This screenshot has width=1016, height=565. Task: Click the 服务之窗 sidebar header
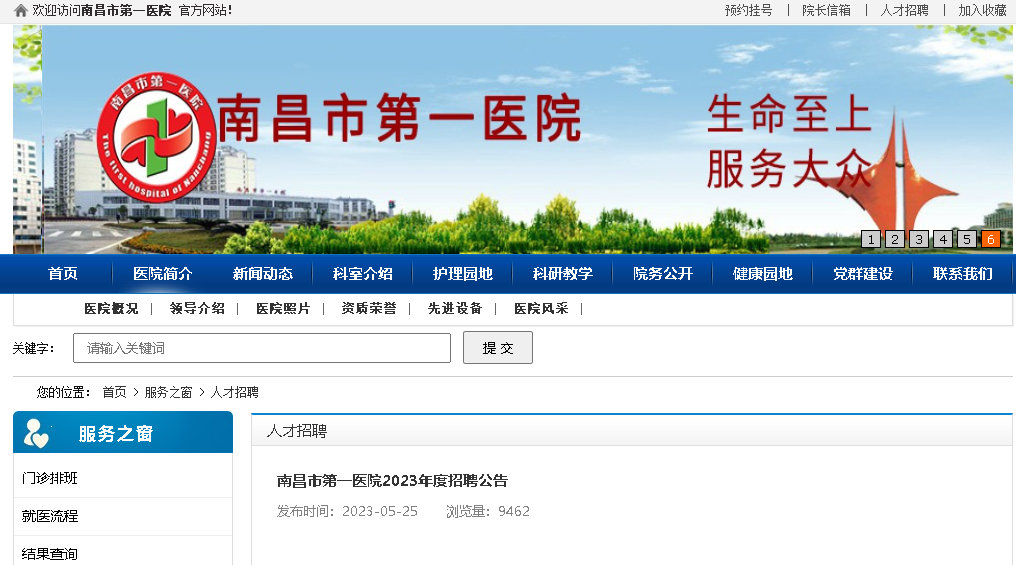pos(122,432)
